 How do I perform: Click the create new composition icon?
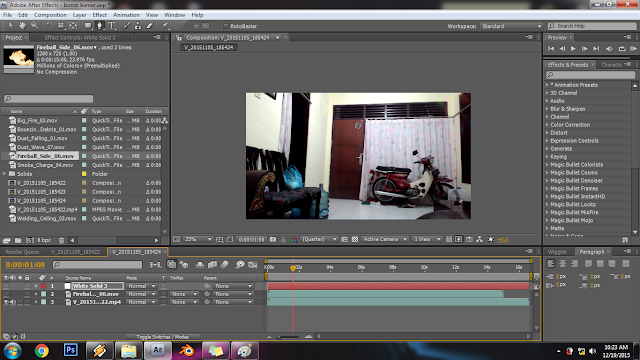29,240
